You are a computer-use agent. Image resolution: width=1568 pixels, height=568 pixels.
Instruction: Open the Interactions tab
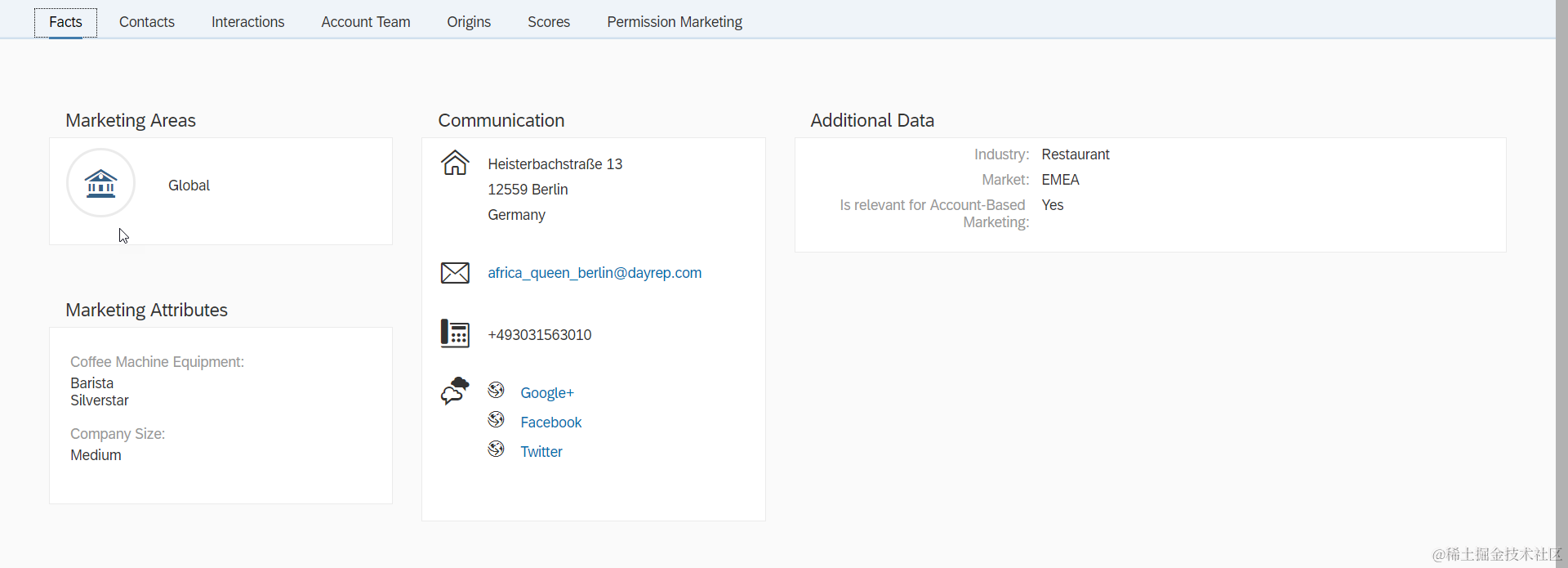point(247,22)
